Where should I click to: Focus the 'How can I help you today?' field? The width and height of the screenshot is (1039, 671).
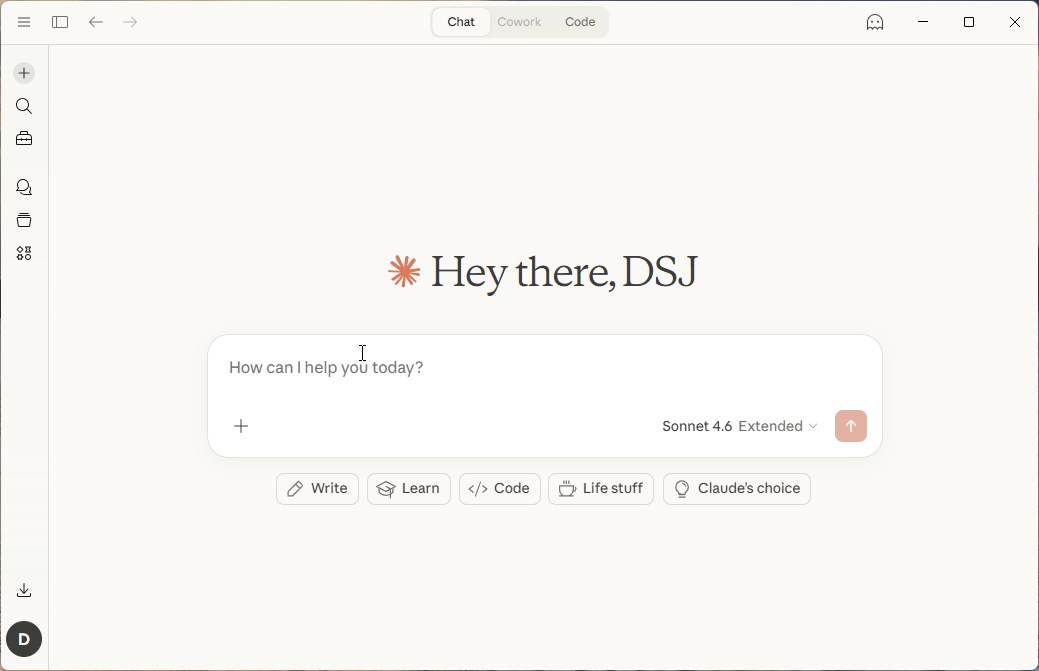tap(545, 368)
